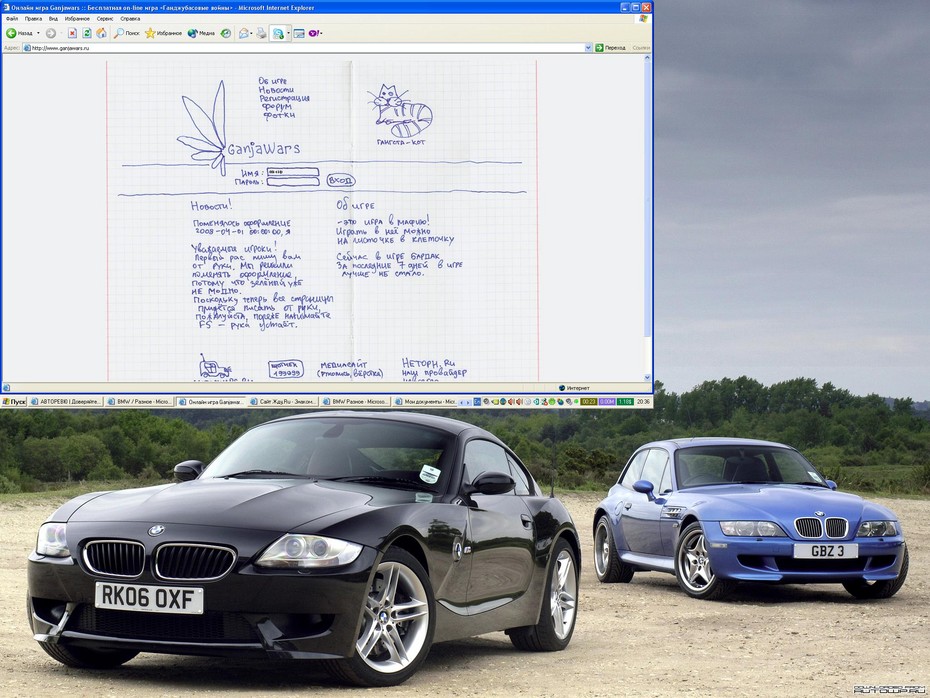Open the Справка menu
The width and height of the screenshot is (930, 698).
click(x=130, y=19)
